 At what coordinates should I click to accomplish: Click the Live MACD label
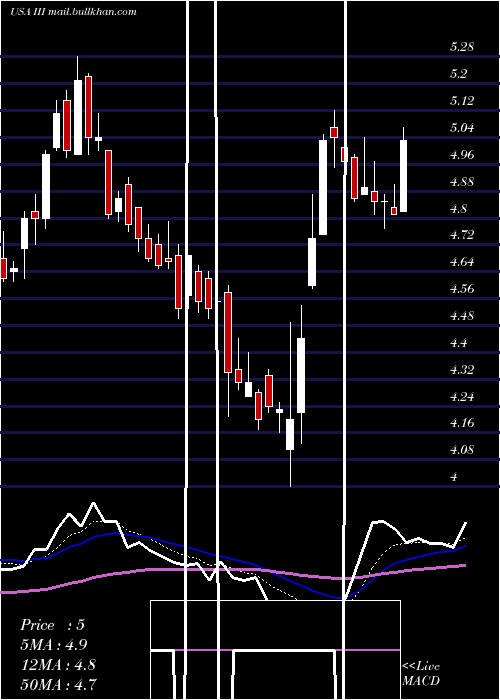click(x=421, y=673)
